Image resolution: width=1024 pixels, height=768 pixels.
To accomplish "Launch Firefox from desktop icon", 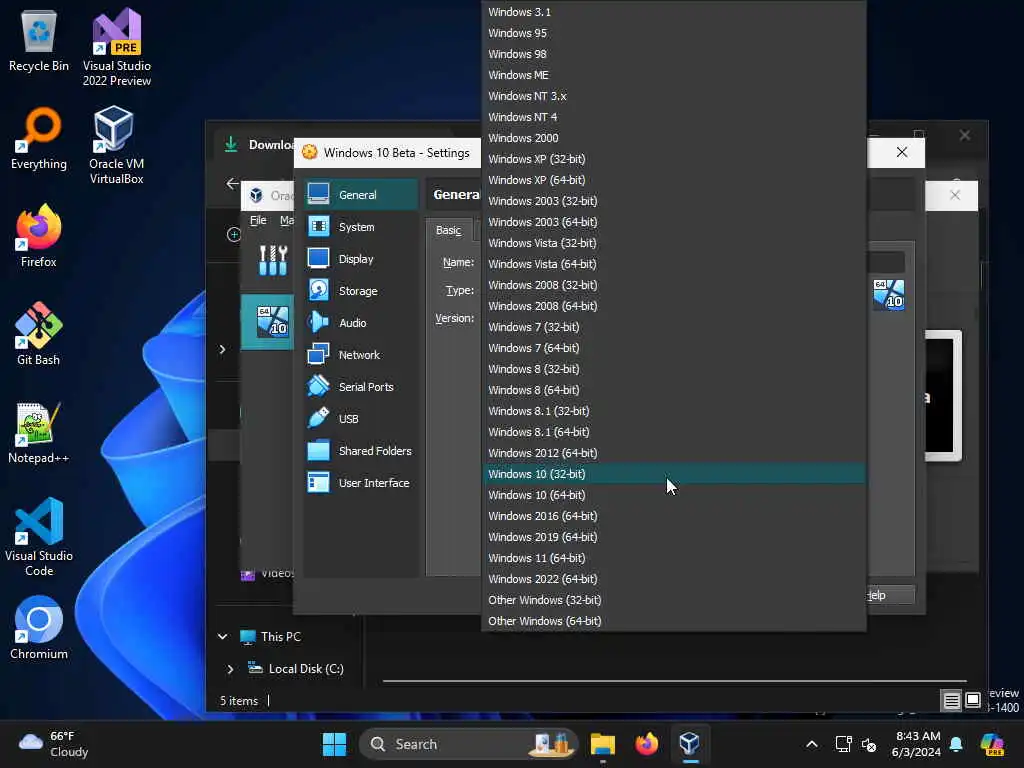I will pyautogui.click(x=39, y=235).
